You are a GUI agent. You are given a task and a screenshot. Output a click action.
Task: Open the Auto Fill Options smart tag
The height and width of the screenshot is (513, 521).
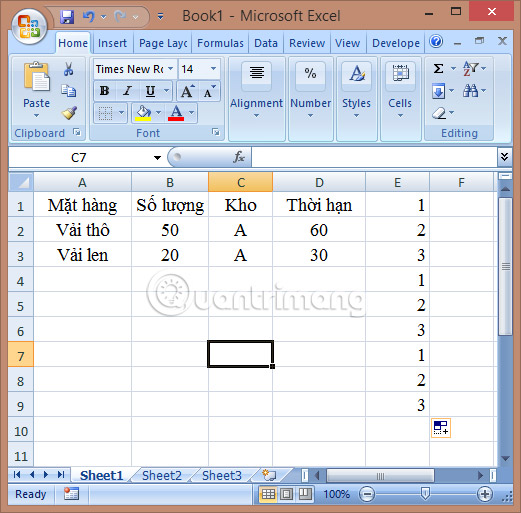[x=441, y=428]
